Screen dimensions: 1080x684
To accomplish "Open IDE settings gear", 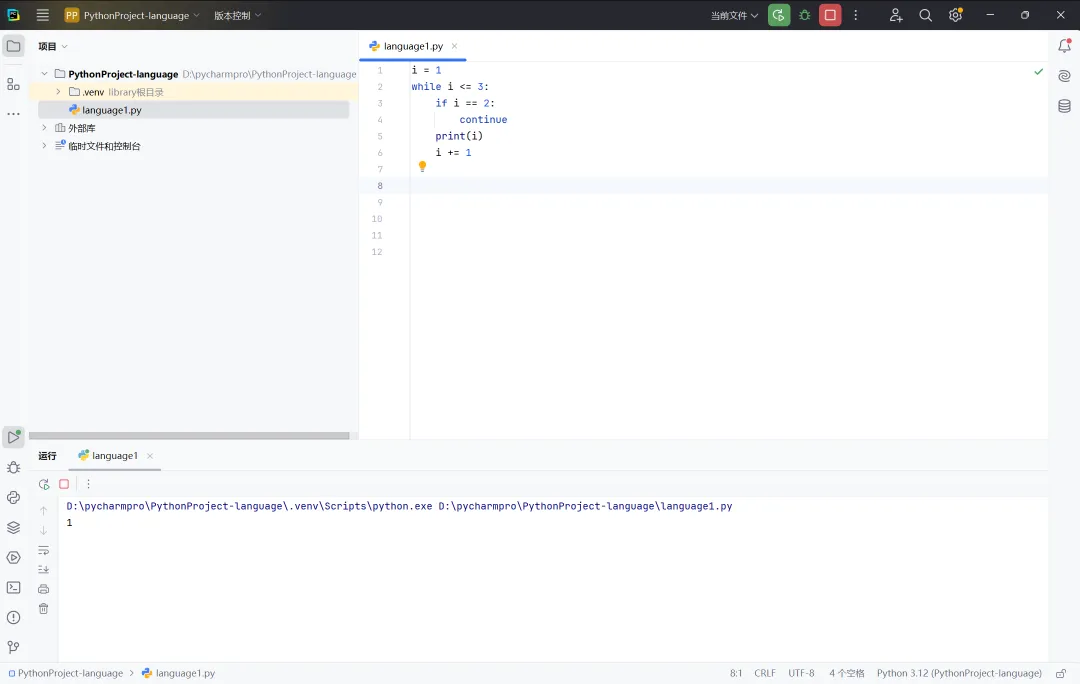I will point(955,15).
